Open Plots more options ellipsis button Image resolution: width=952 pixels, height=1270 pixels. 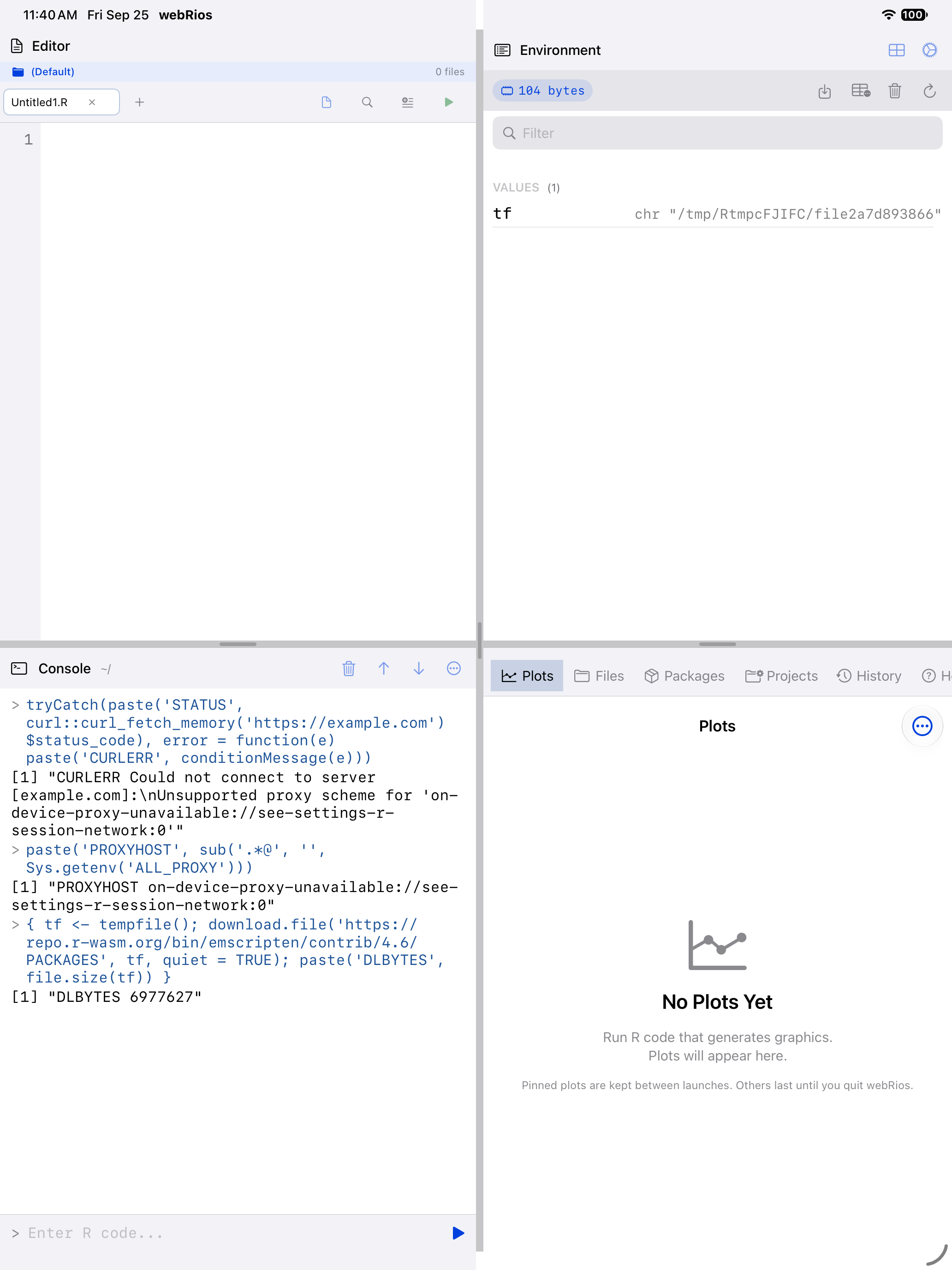[922, 726]
